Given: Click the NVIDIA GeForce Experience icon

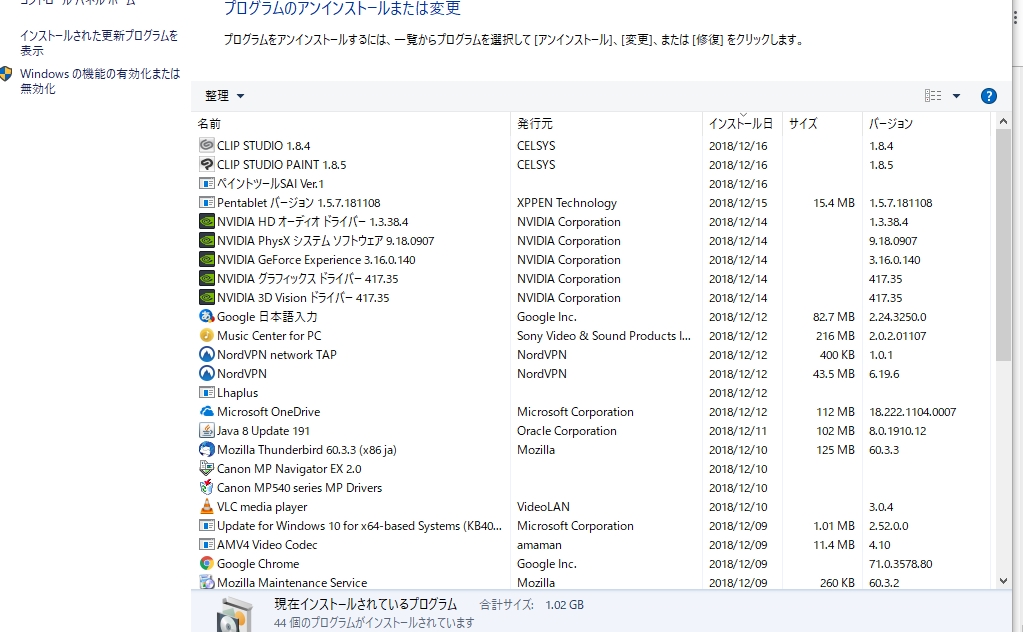Looking at the screenshot, I should coord(206,259).
